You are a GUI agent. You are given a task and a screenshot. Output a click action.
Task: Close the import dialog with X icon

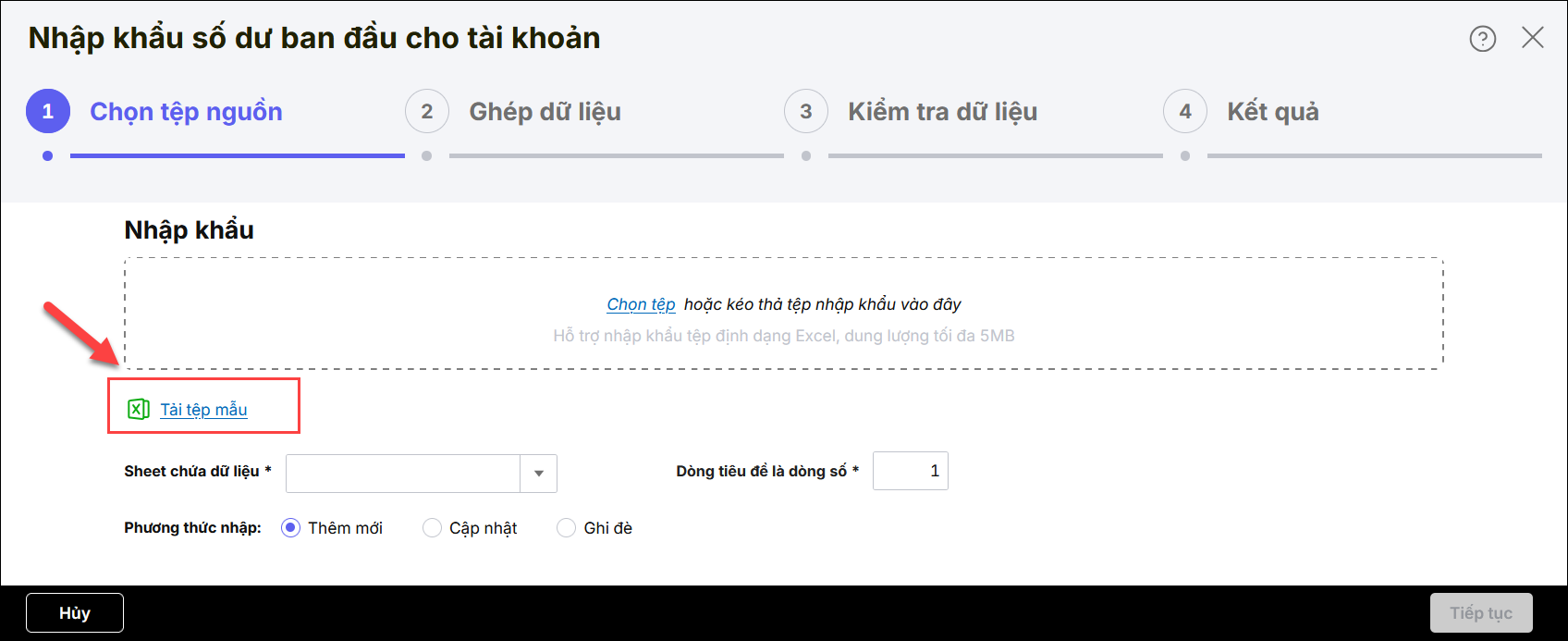[1532, 38]
